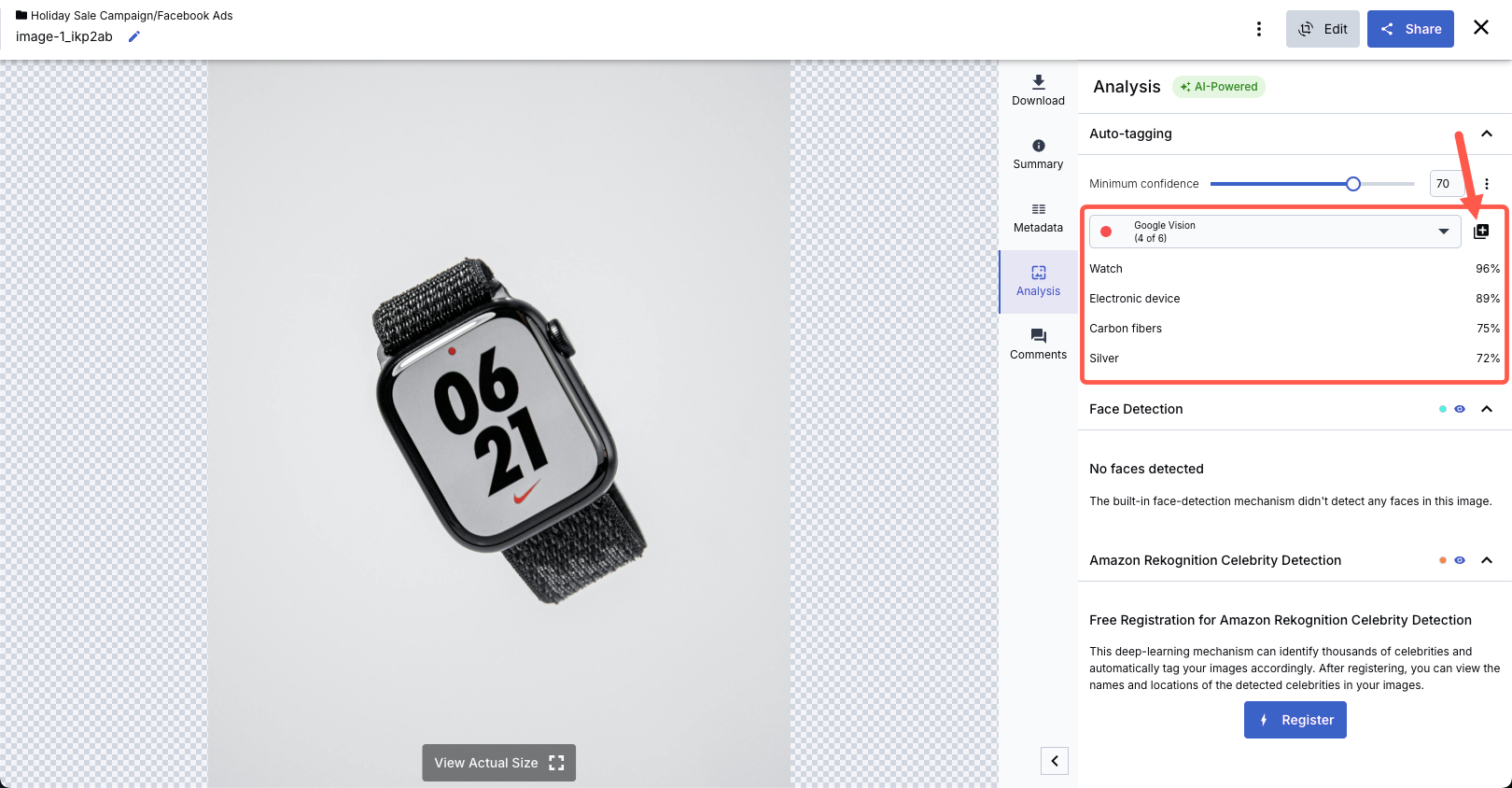The height and width of the screenshot is (788, 1512).
Task: Click the minimum confidence value field showing 70
Action: (x=1446, y=184)
